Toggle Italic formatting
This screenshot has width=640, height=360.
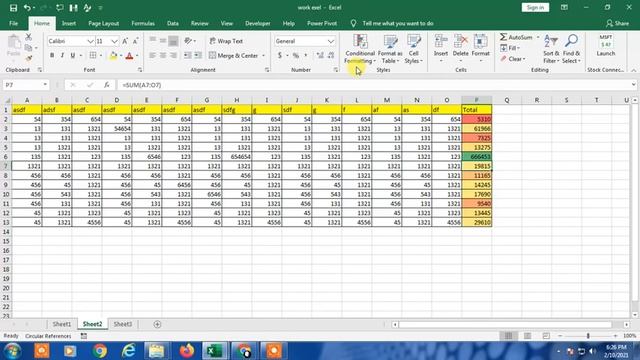pos(62,55)
